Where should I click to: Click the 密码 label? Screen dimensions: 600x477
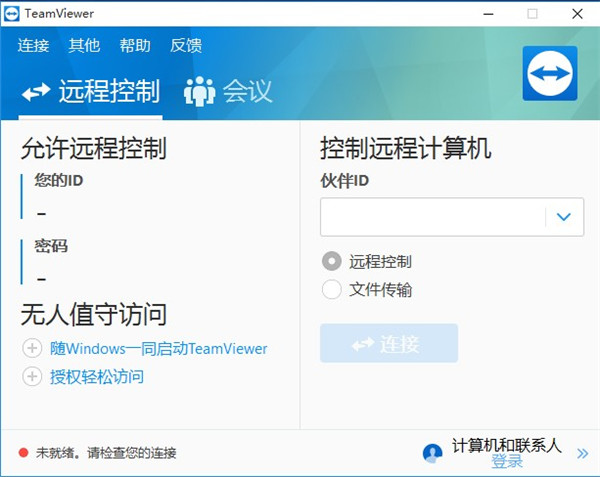pyautogui.click(x=51, y=246)
